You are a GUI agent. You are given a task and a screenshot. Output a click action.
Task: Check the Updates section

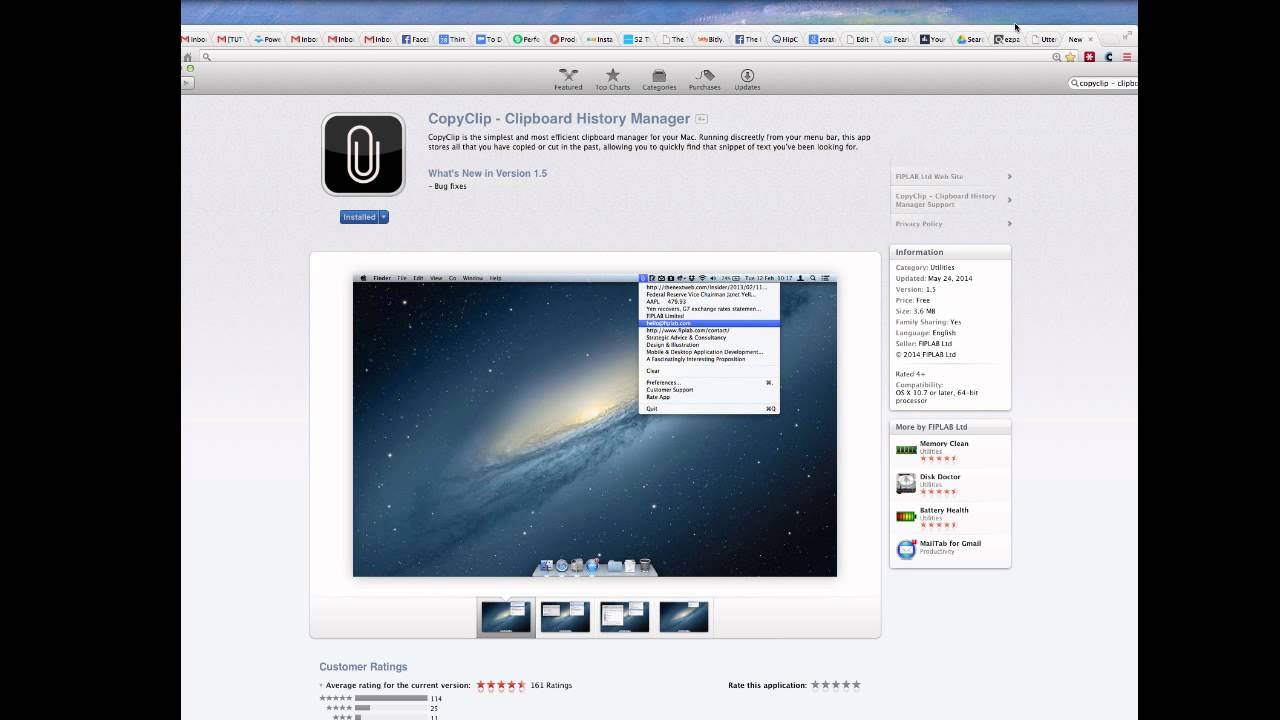pos(747,80)
